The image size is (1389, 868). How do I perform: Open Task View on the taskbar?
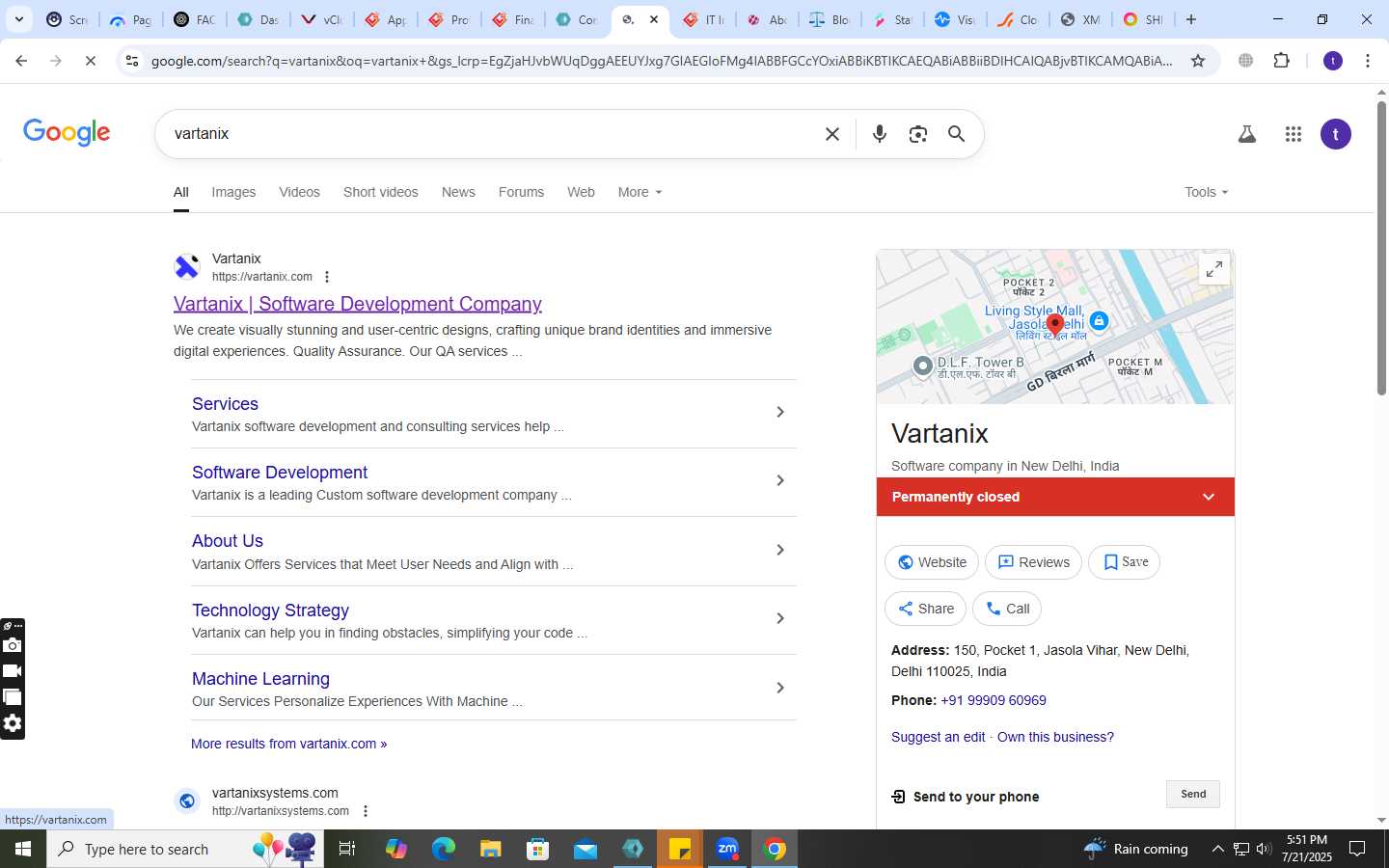click(347, 849)
